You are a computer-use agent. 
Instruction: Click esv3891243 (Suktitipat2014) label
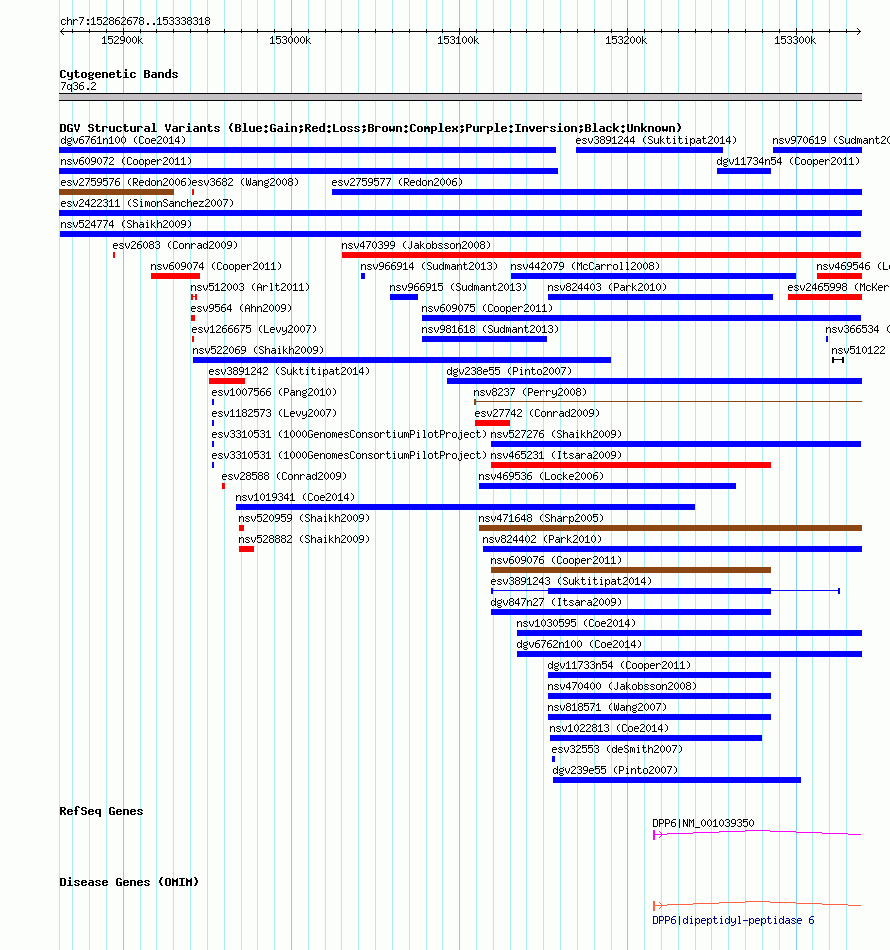pyautogui.click(x=571, y=581)
